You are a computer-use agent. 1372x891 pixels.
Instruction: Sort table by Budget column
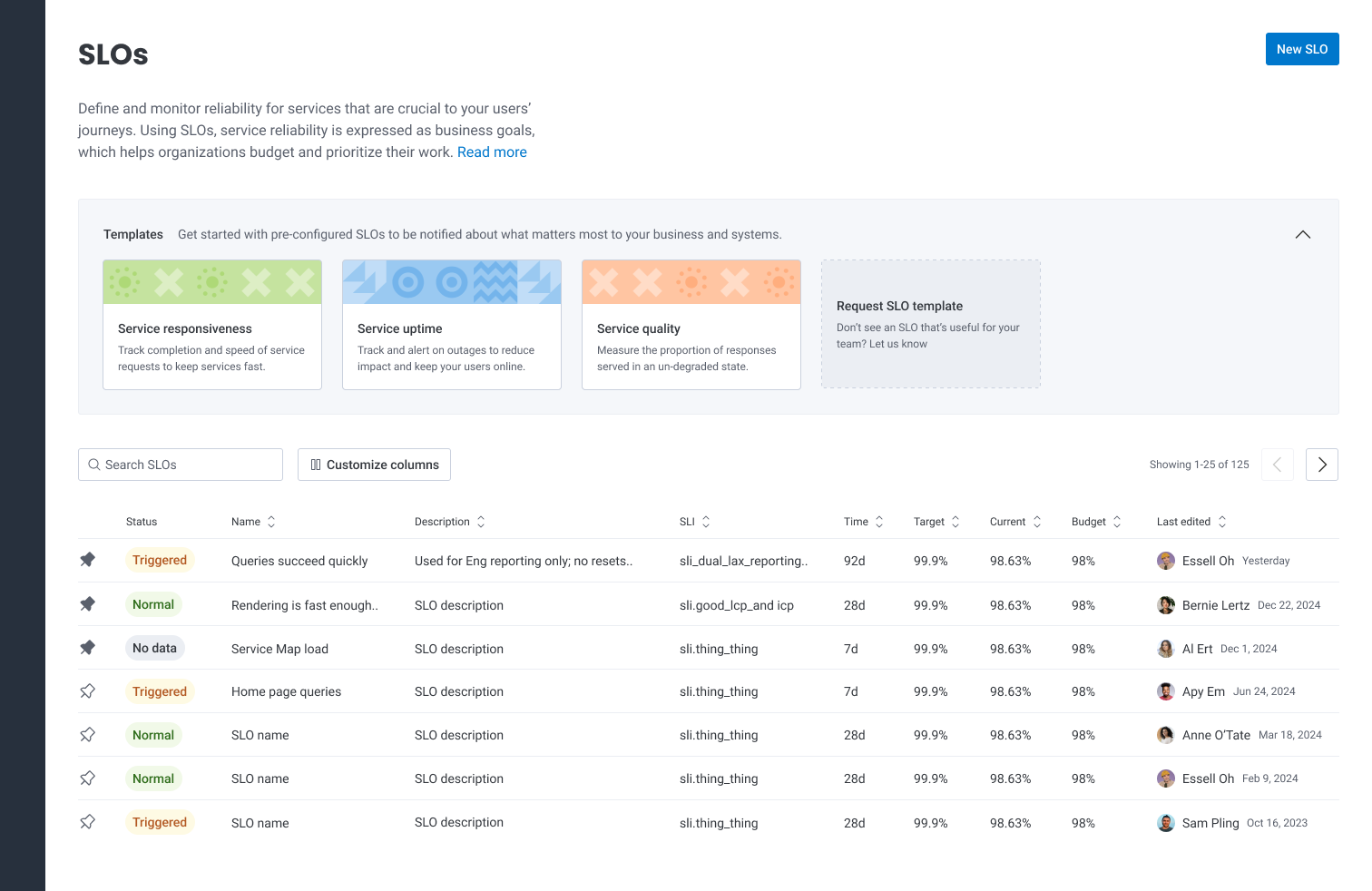tap(1117, 522)
